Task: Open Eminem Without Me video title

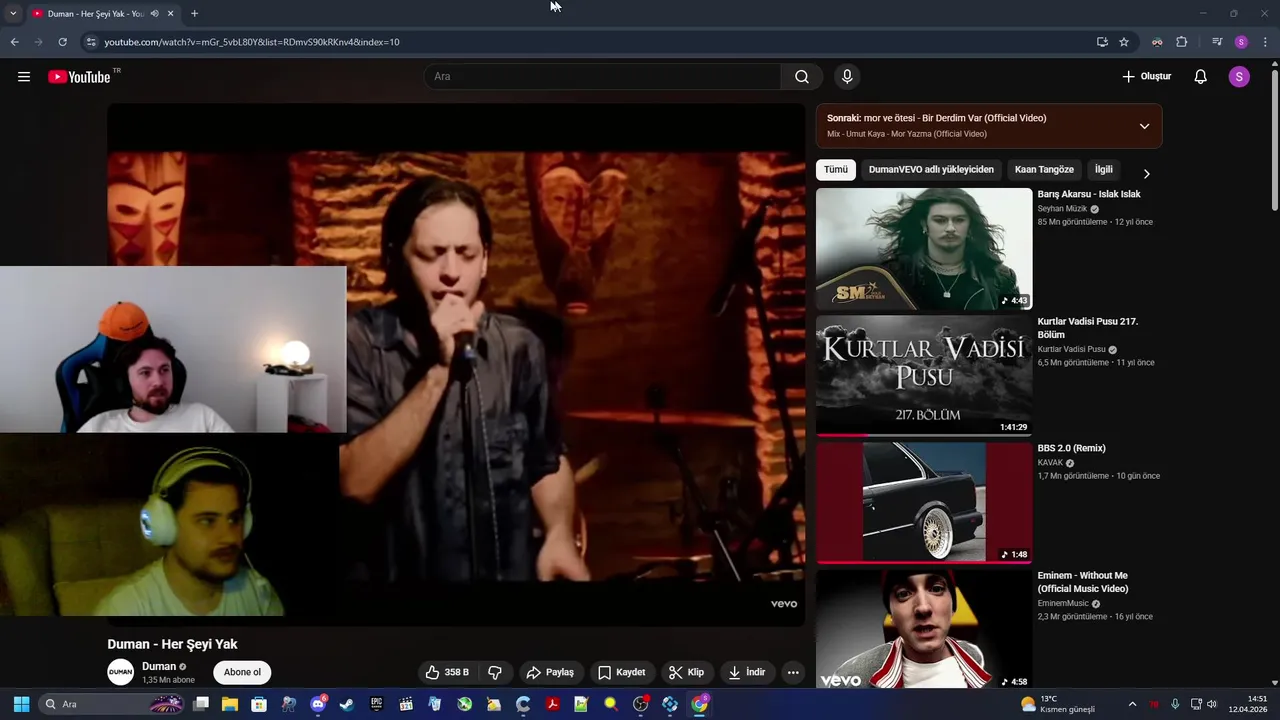Action: pyautogui.click(x=1083, y=582)
